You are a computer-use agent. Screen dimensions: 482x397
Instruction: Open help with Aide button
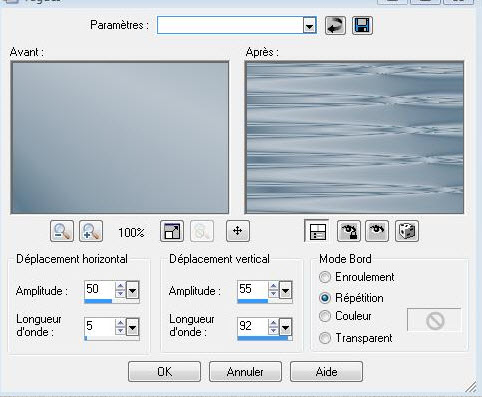tap(326, 372)
